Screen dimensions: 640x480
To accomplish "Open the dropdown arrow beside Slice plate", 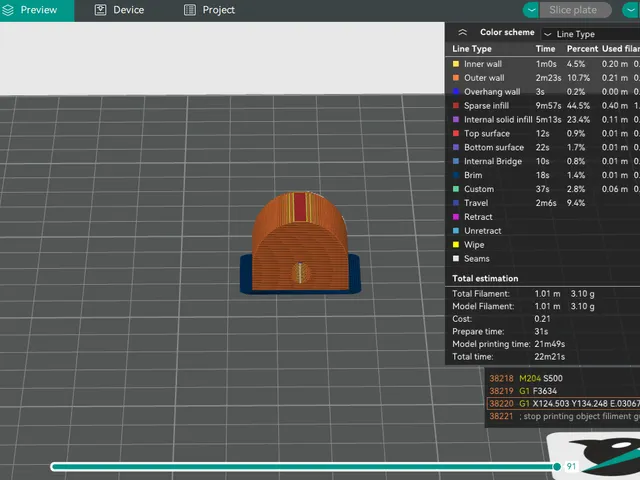I will pyautogui.click(x=531, y=10).
